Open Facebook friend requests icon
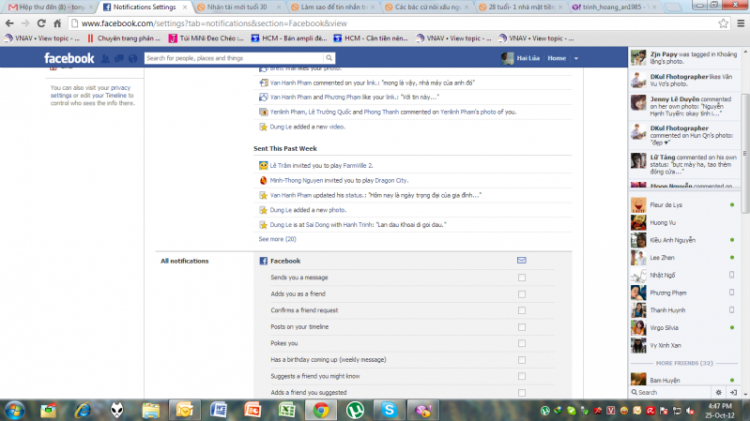Screen dimensions: 750x421 coord(105,58)
